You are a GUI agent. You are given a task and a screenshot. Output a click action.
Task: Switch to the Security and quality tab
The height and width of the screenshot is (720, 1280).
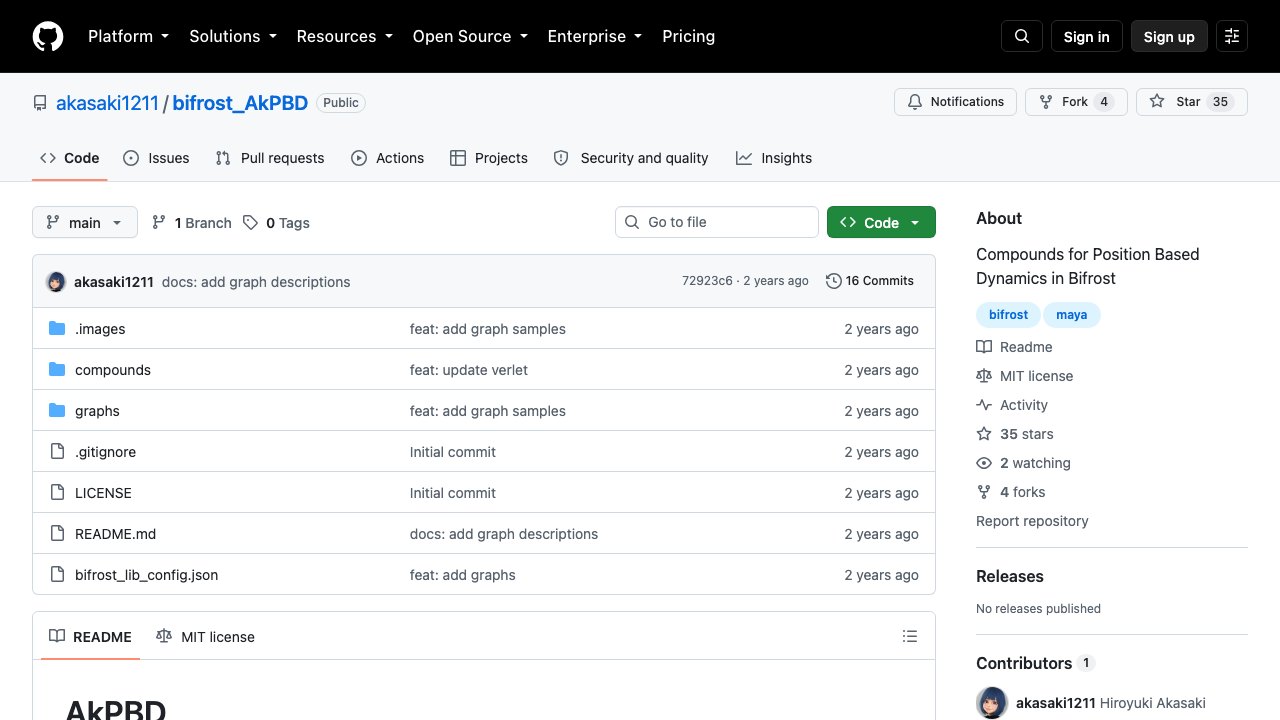(x=631, y=158)
